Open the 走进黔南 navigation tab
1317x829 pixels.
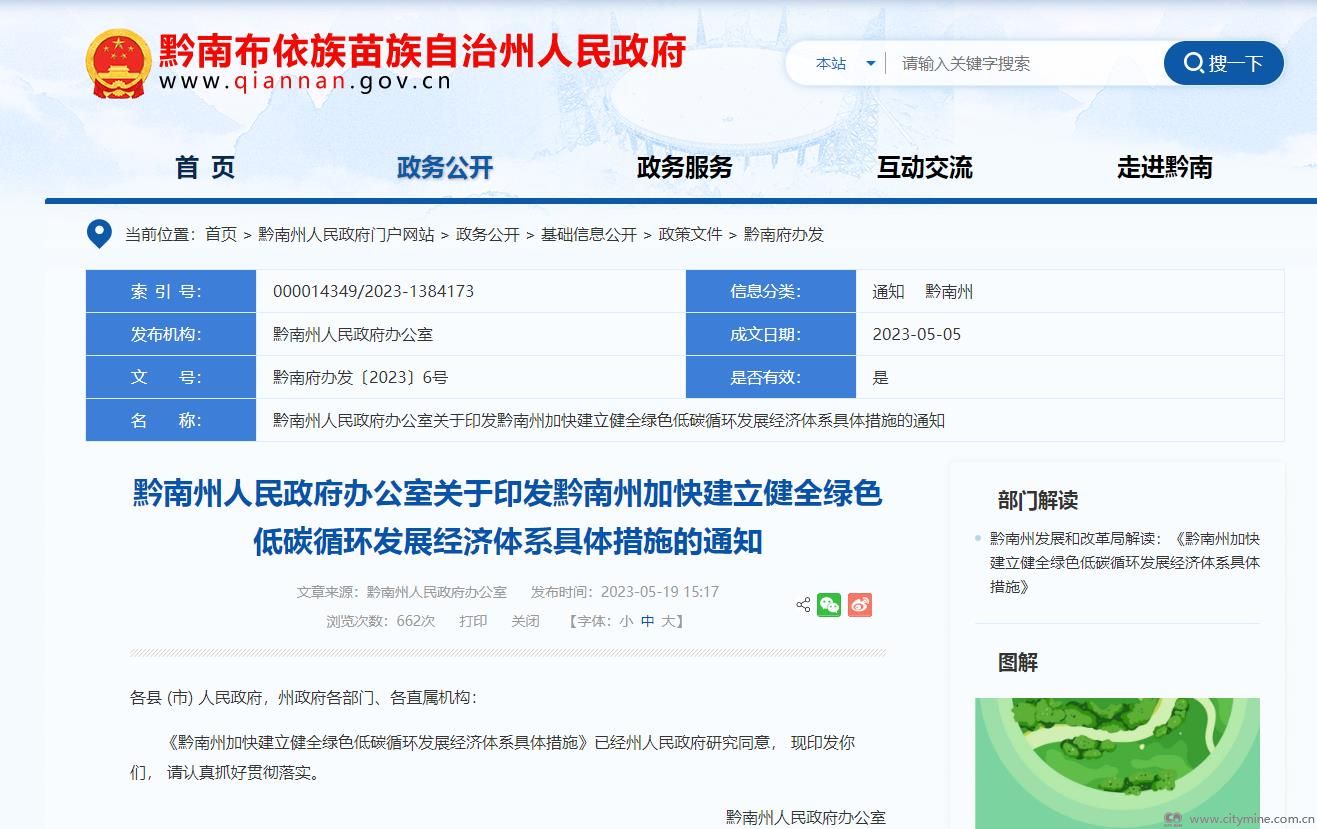1165,167
